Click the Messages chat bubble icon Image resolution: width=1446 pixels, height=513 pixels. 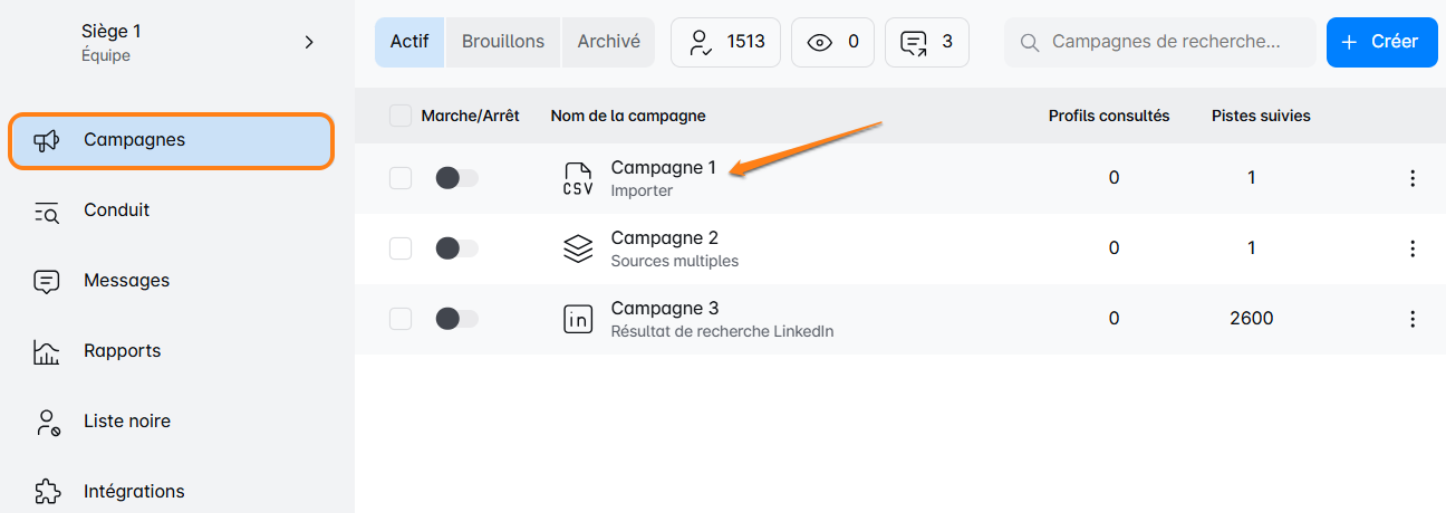[47, 281]
